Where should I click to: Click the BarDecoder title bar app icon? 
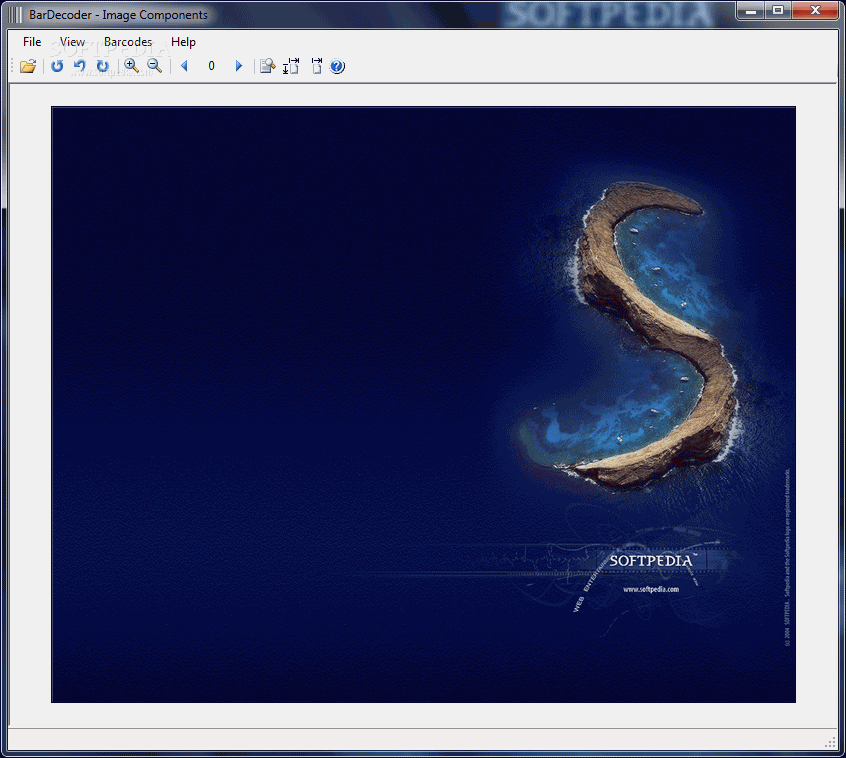click(16, 15)
